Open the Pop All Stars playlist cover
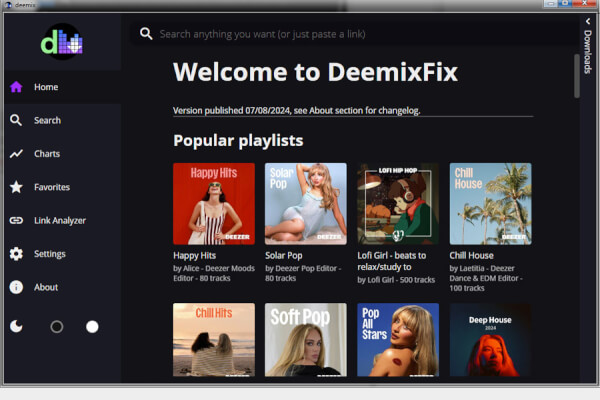The image size is (600, 400). coord(398,340)
